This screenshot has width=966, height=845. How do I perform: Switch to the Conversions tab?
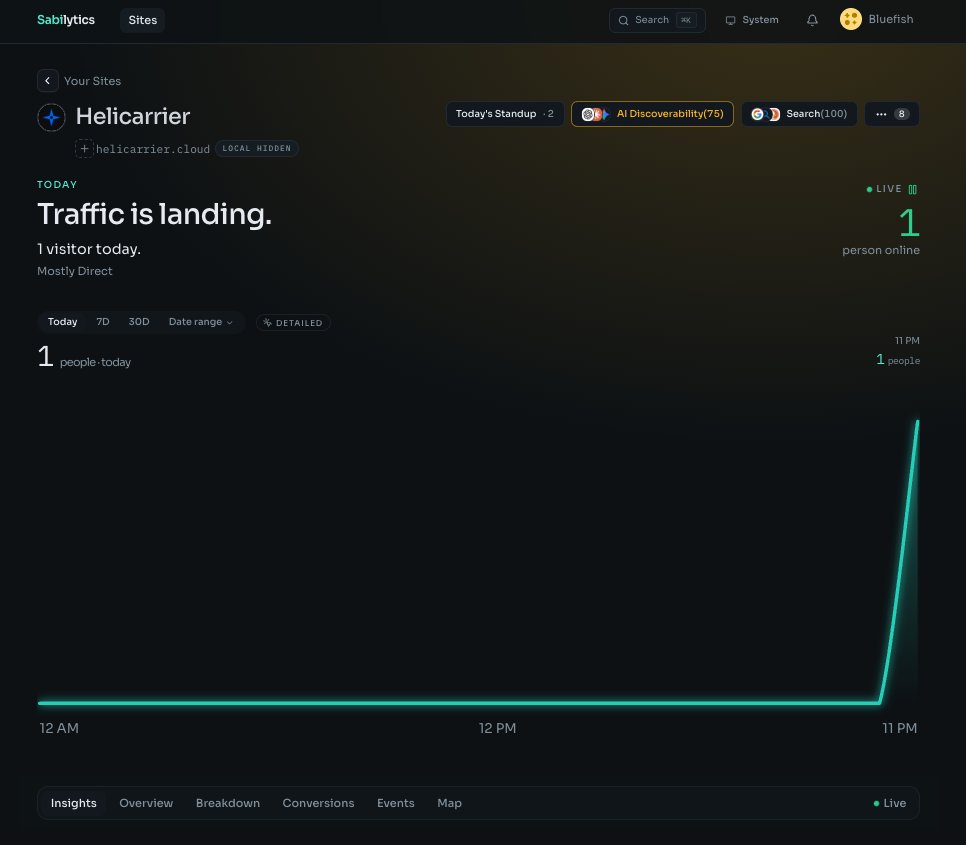[x=319, y=803]
